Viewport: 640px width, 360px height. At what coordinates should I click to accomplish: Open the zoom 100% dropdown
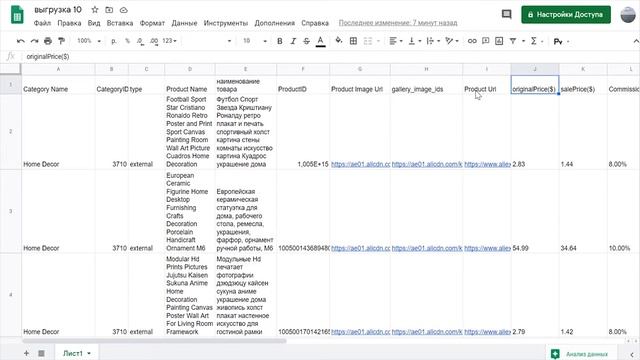[89, 41]
